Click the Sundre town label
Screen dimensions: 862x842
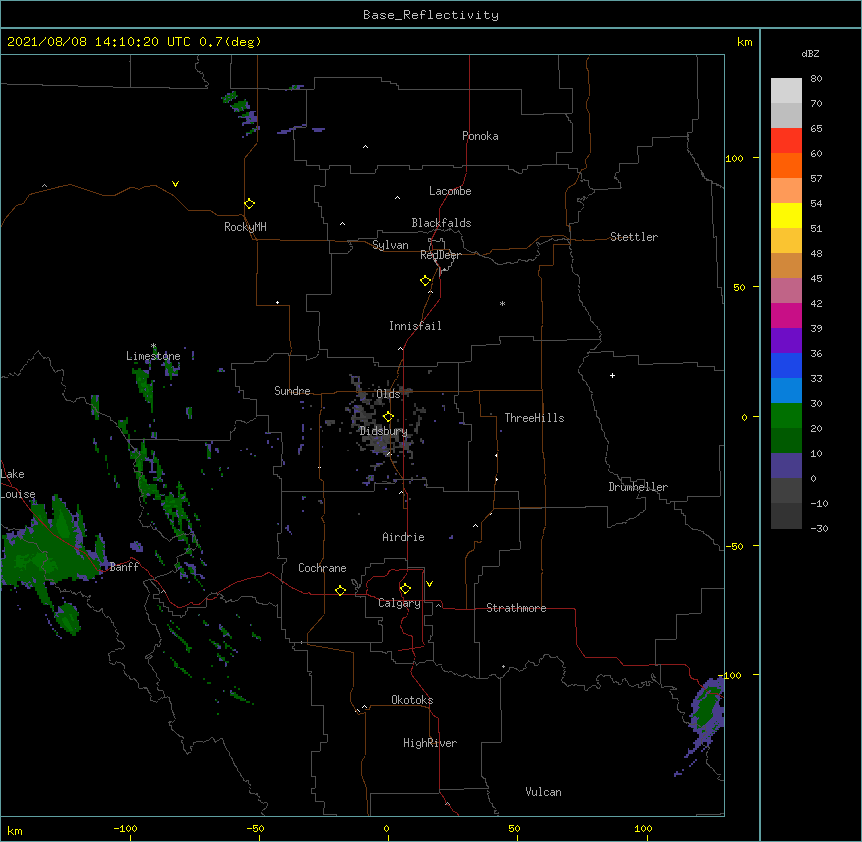[292, 391]
